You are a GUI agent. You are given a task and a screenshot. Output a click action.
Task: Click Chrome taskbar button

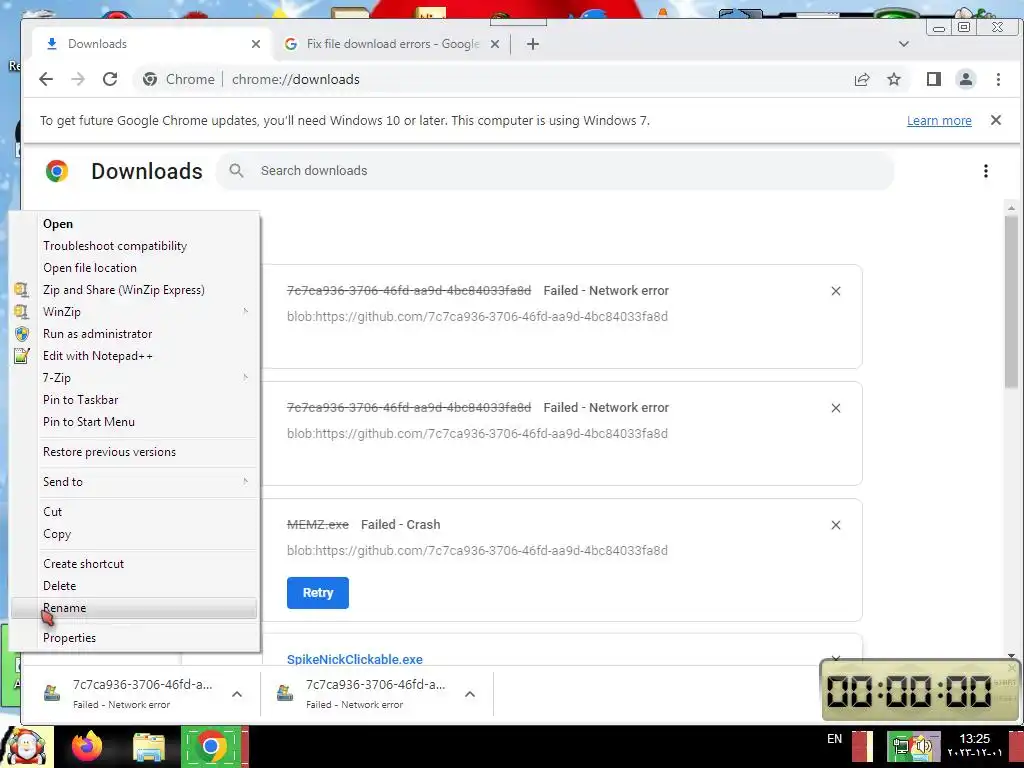coord(210,746)
